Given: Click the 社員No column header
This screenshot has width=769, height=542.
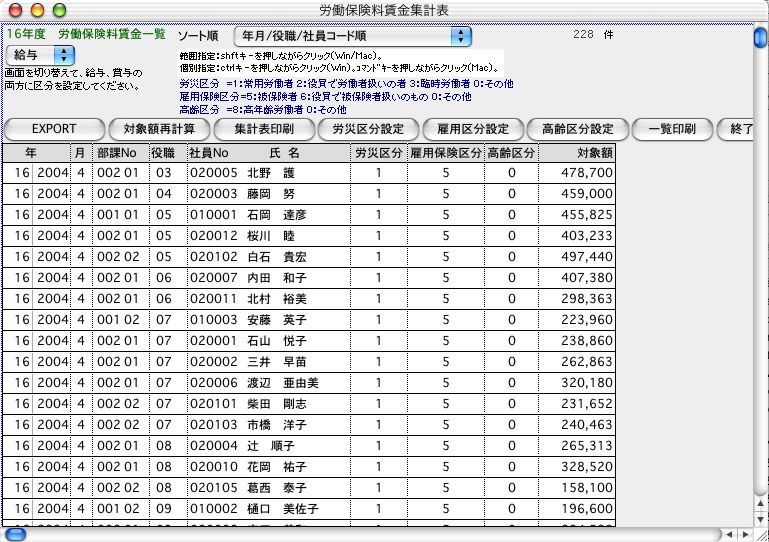Looking at the screenshot, I should point(208,153).
